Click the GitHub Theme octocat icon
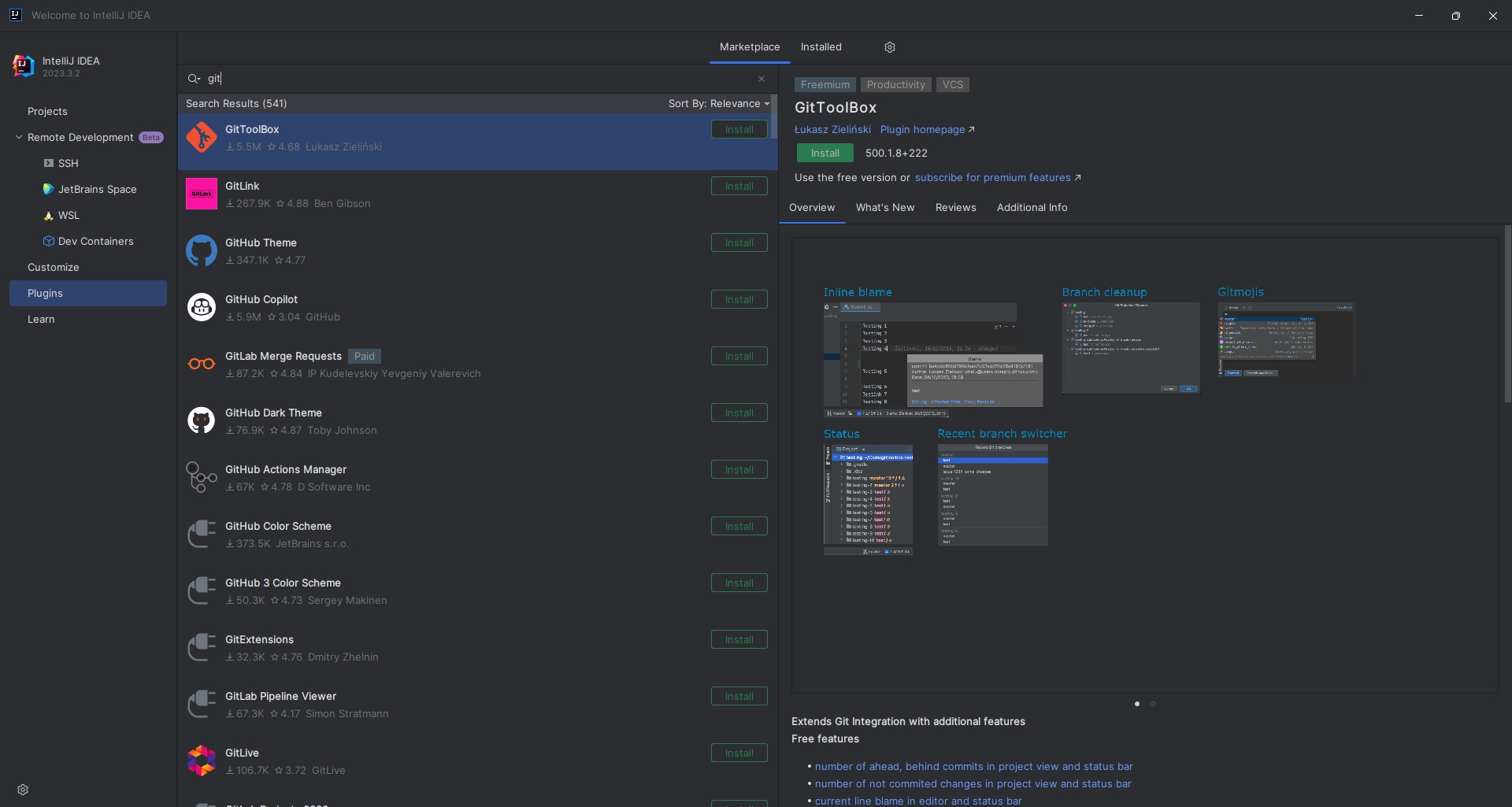Viewport: 1512px width, 807px height. (x=202, y=250)
